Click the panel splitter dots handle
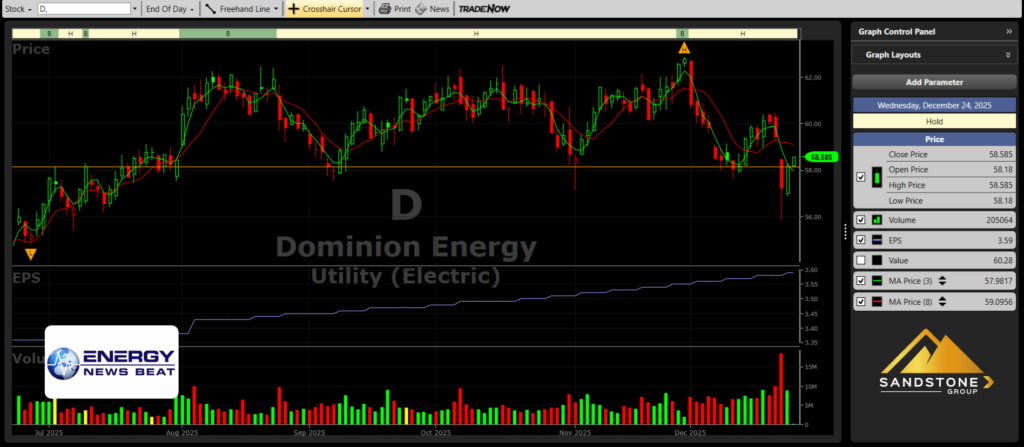This screenshot has height=447, width=1024. pyautogui.click(x=845, y=230)
